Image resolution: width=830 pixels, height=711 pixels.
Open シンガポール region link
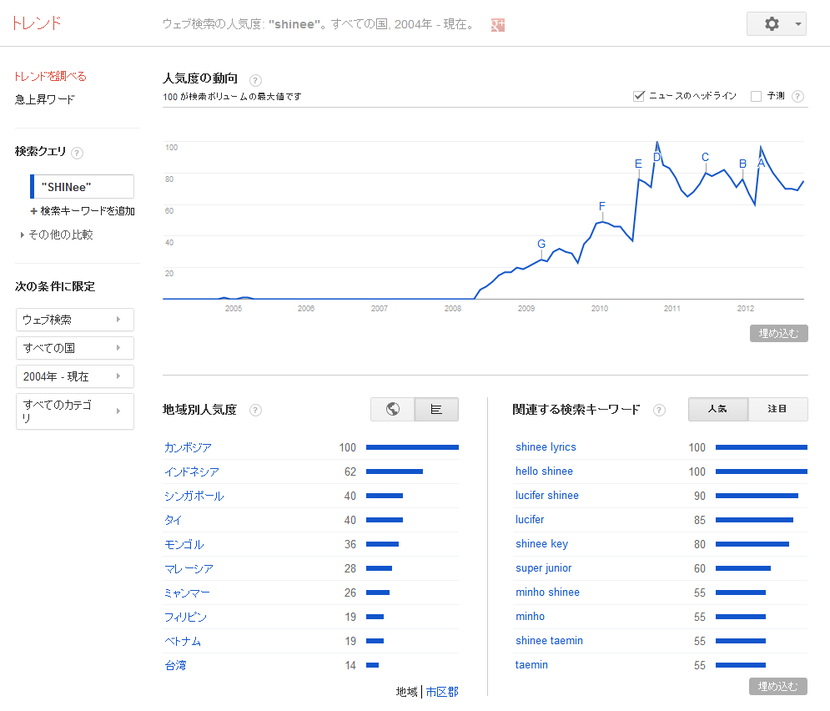pyautogui.click(x=194, y=496)
